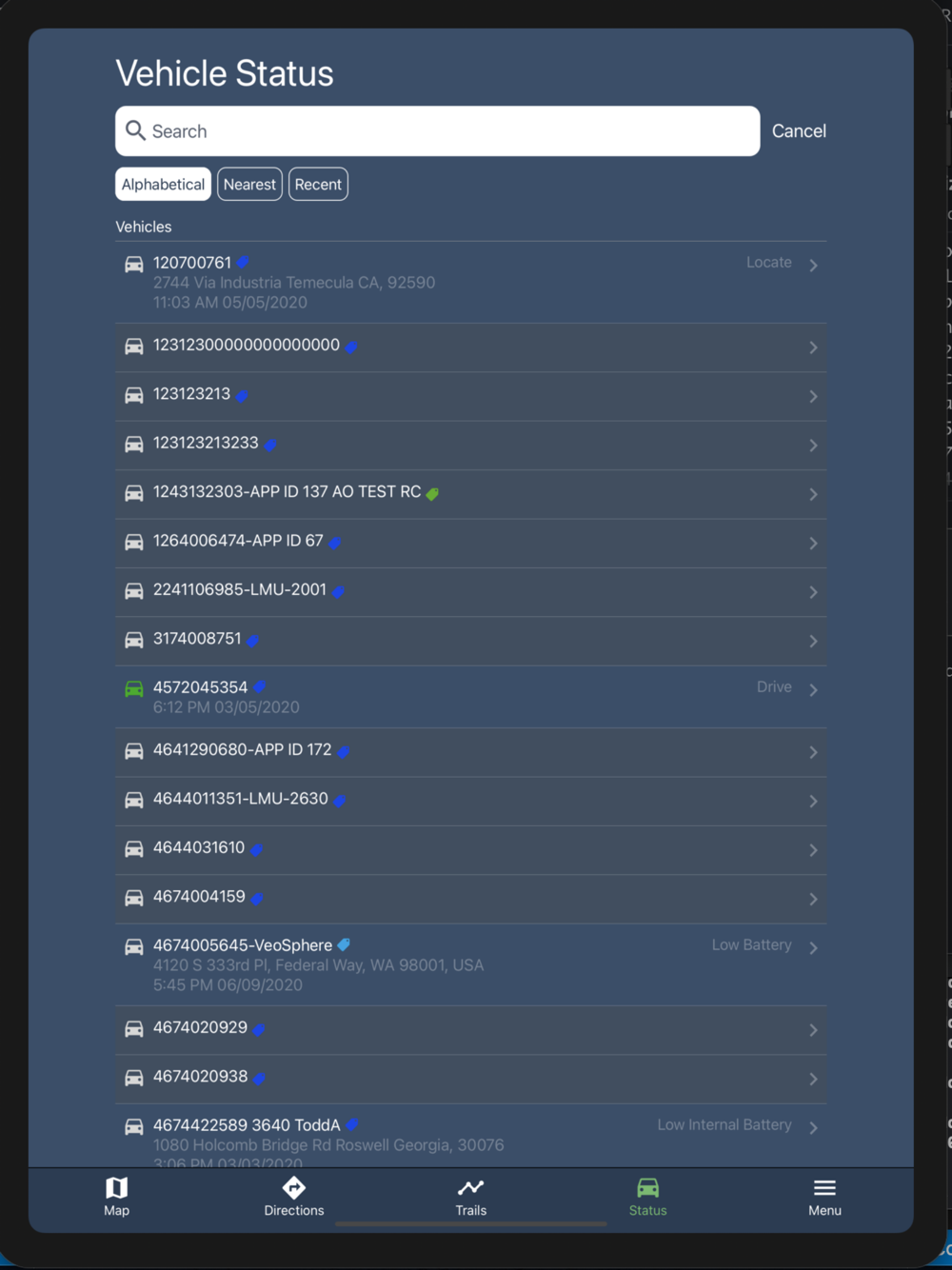Cancel the vehicle search
The height and width of the screenshot is (1270, 952).
(799, 131)
